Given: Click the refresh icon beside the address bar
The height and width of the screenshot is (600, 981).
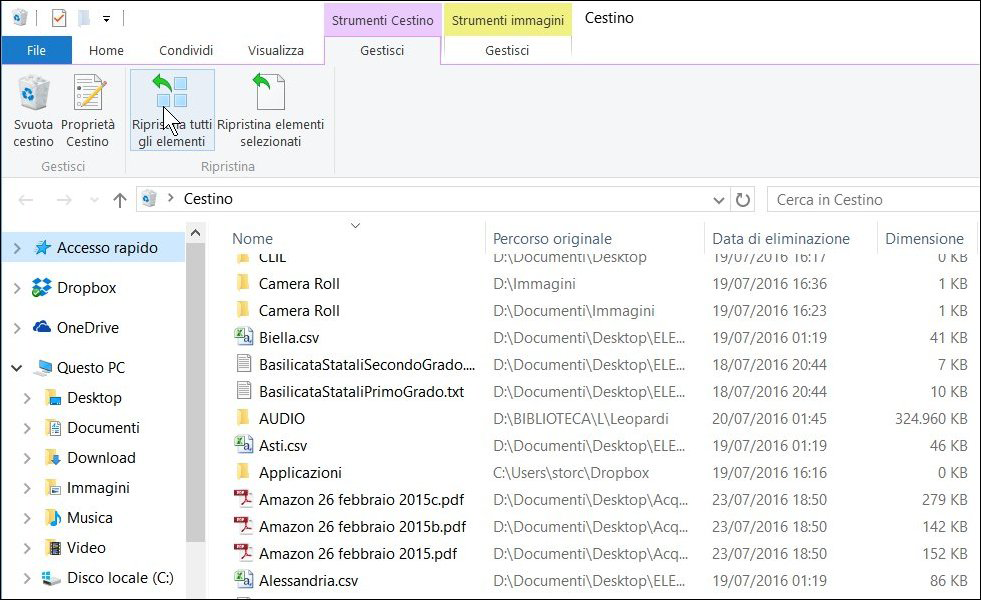Looking at the screenshot, I should [x=743, y=200].
